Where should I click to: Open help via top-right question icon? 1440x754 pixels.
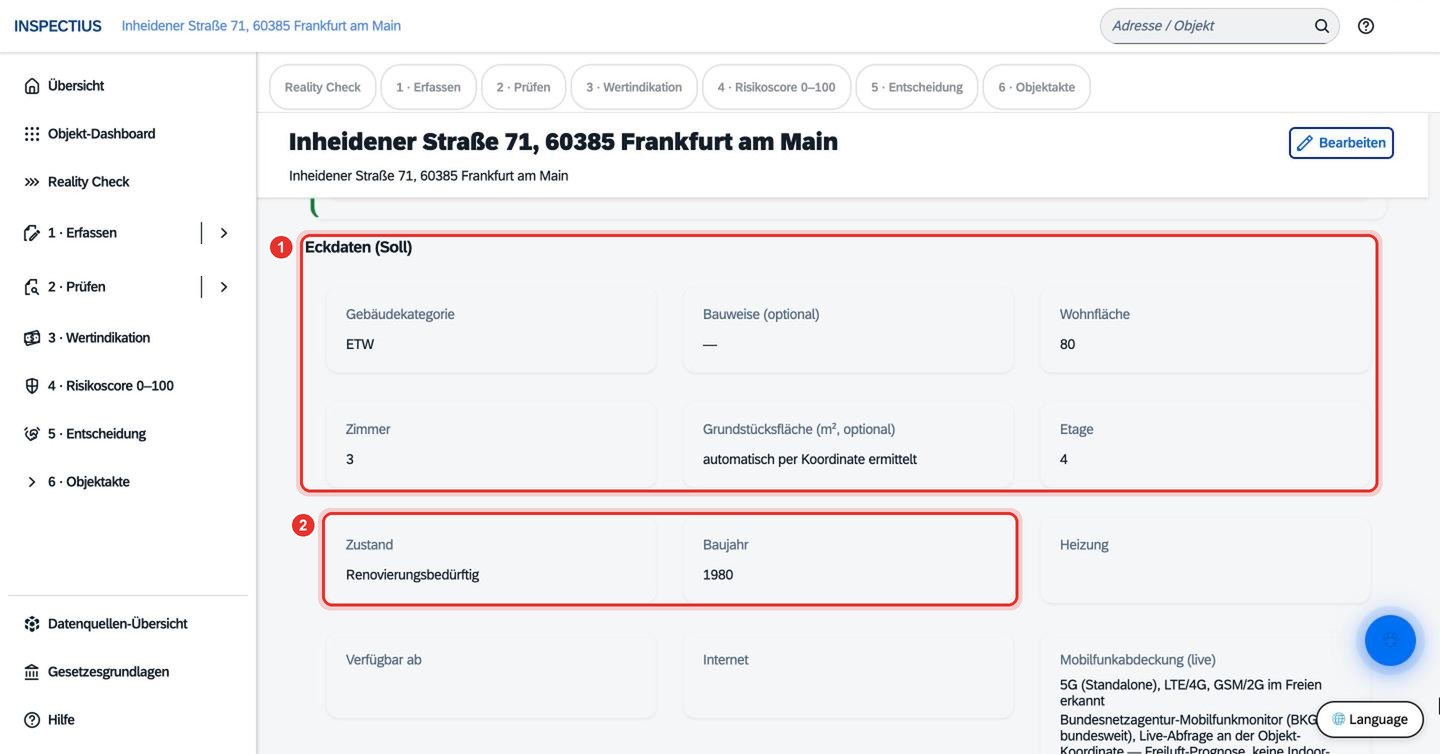tap(1366, 26)
